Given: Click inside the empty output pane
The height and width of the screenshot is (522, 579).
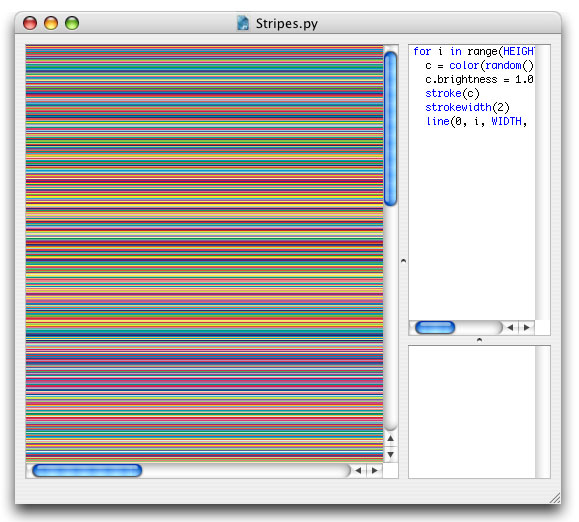Looking at the screenshot, I should tap(472, 412).
